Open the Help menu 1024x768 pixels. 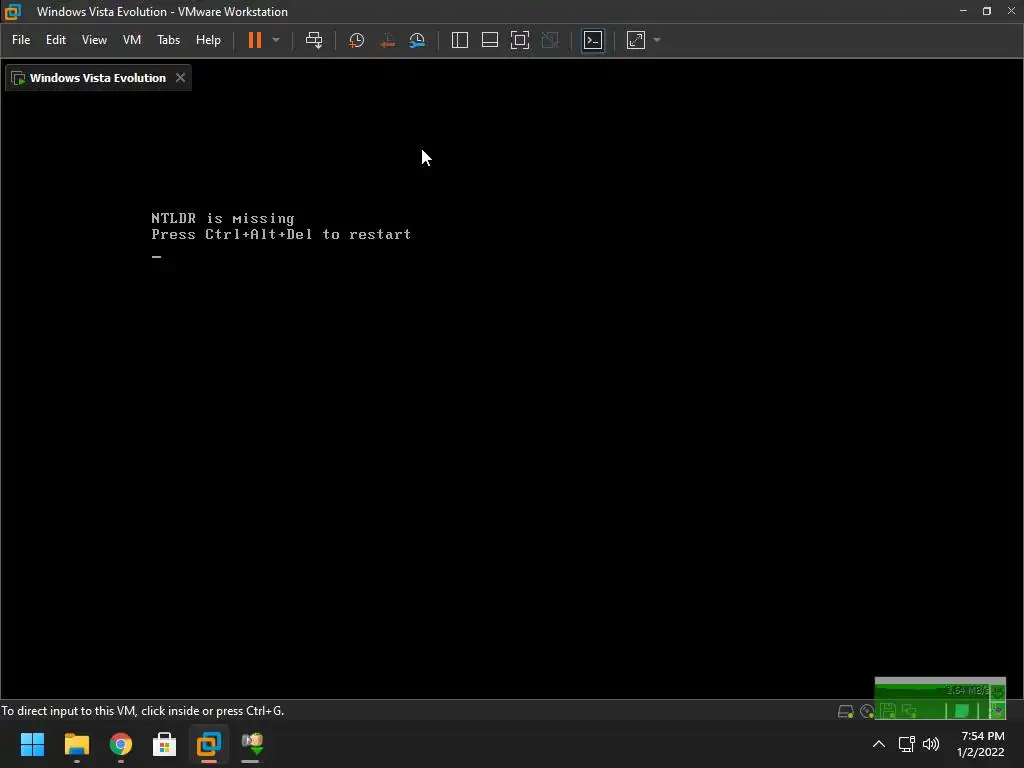click(208, 40)
